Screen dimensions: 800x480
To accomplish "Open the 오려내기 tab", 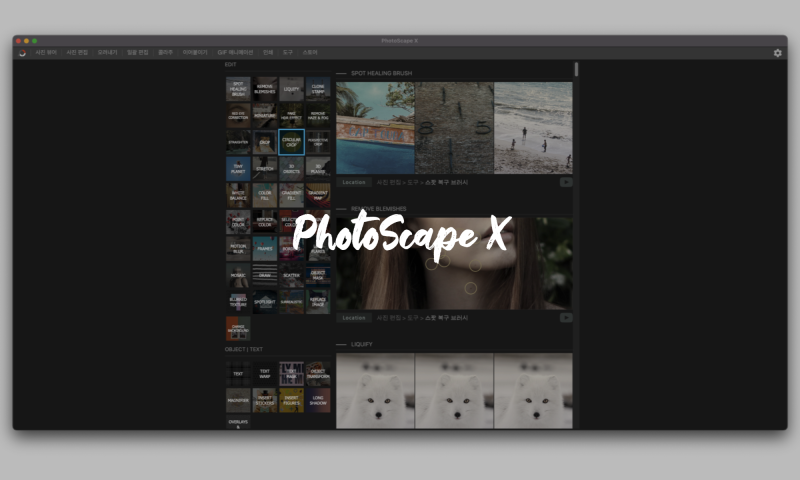I will pyautogui.click(x=107, y=53).
